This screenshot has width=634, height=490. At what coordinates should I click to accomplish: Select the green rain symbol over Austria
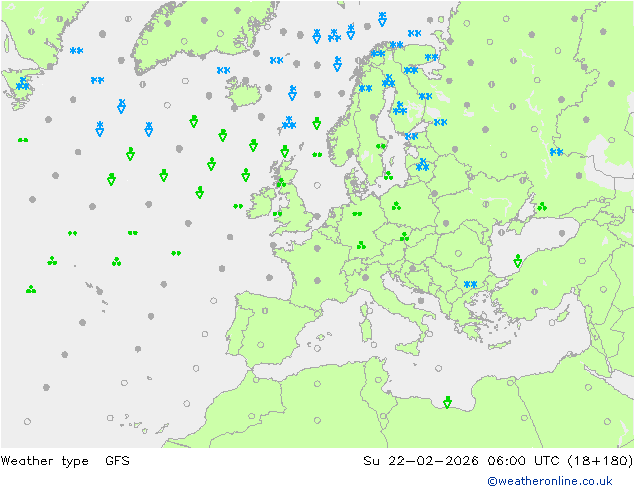click(404, 237)
